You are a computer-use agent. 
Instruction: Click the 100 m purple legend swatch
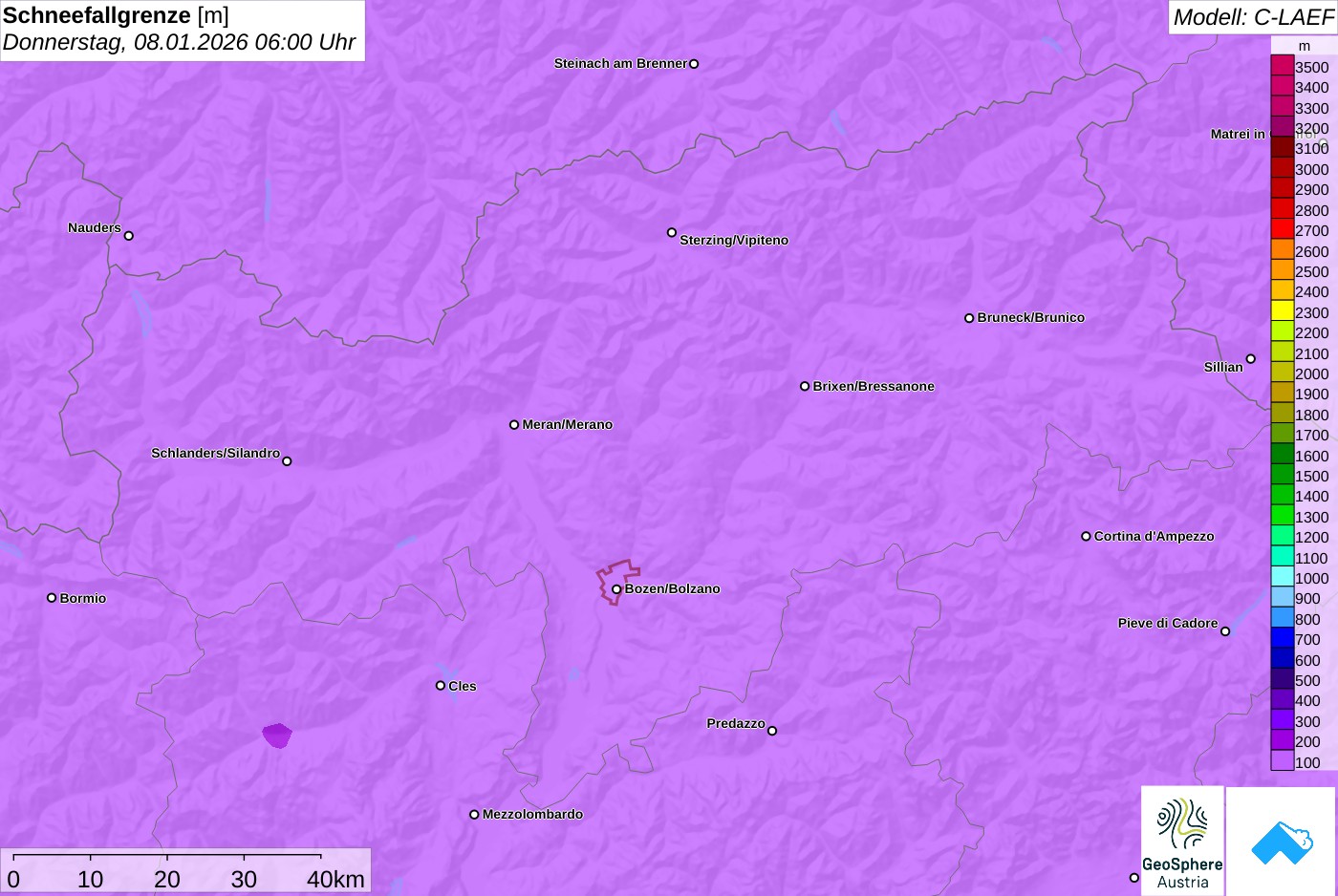pyautogui.click(x=1283, y=761)
